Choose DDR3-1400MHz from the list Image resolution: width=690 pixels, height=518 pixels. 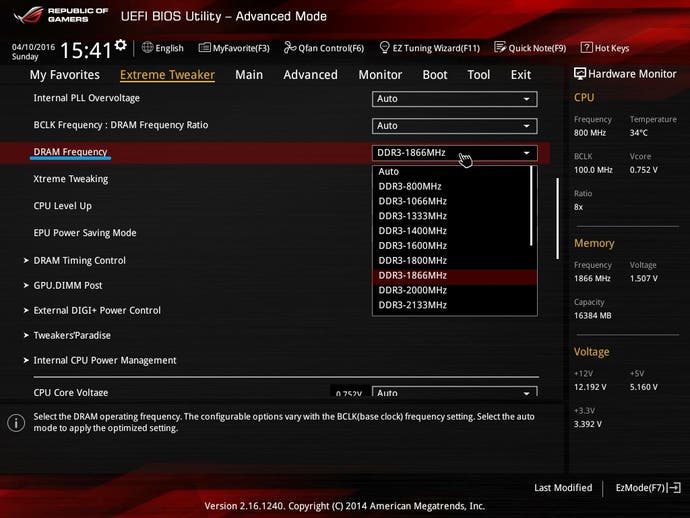[451, 231]
